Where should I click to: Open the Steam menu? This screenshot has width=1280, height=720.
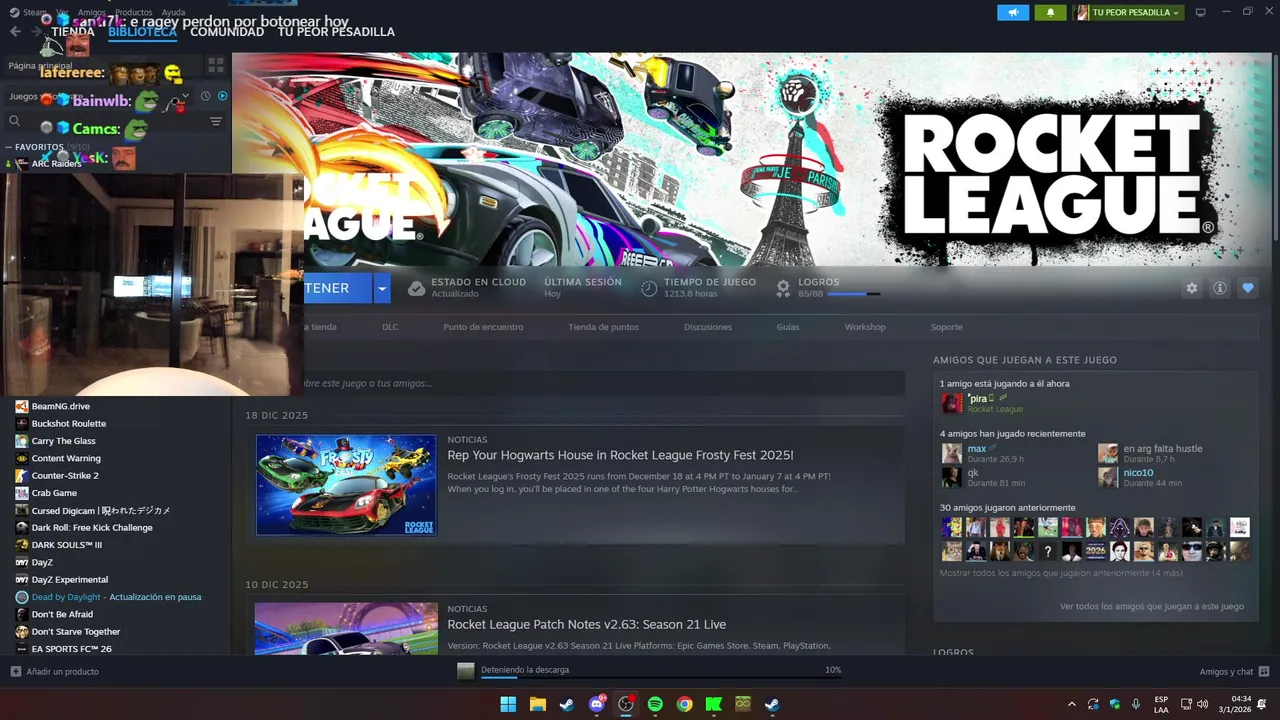click(x=34, y=12)
